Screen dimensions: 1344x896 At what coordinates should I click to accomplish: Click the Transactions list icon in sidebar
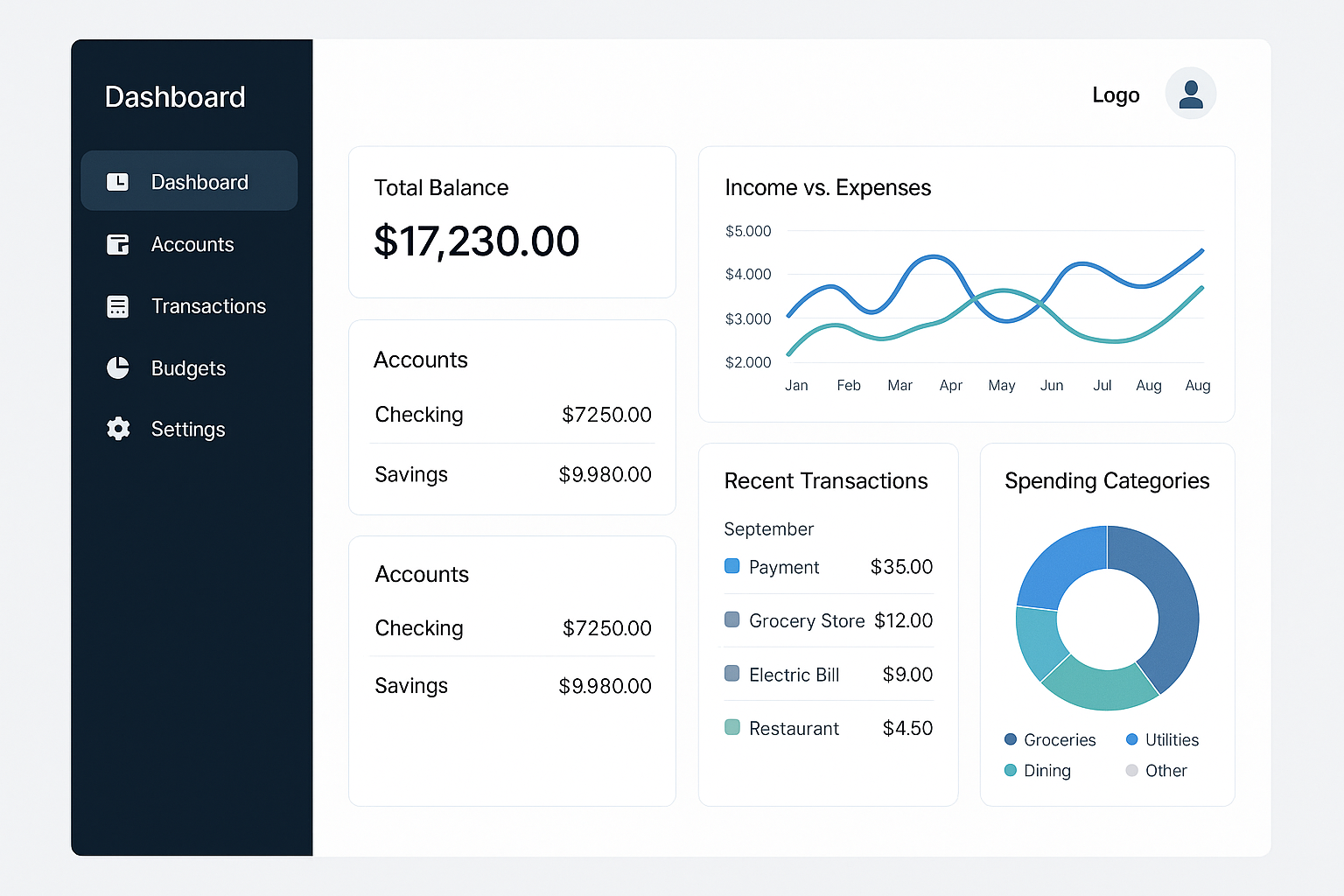click(x=117, y=306)
